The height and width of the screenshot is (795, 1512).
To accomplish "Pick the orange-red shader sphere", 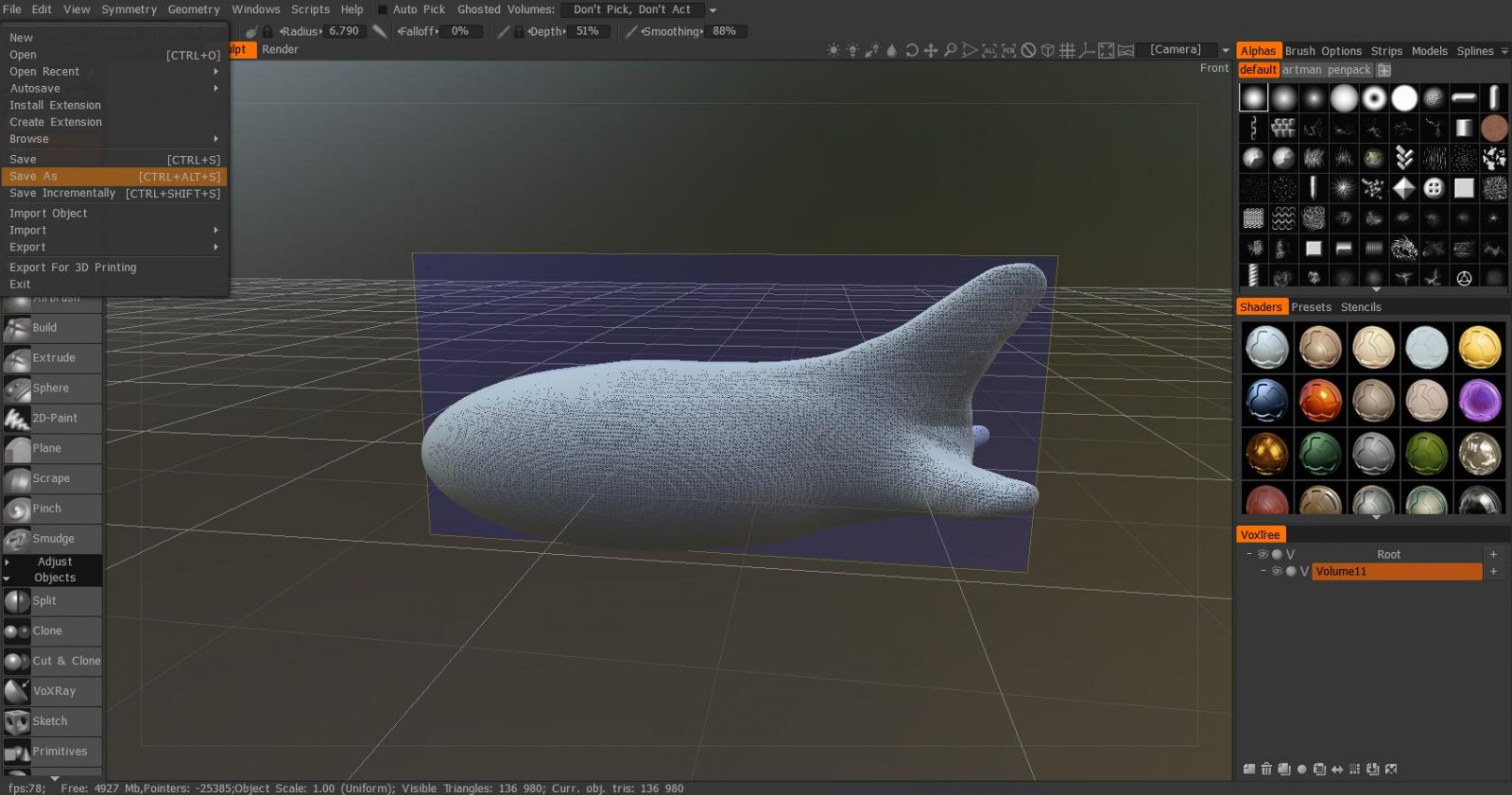I will tap(1319, 401).
